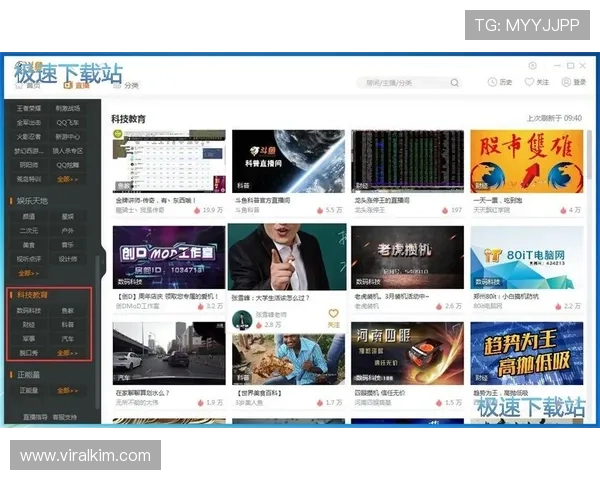Switch to the 分类 tab
This screenshot has height=480, width=600.
(x=126, y=85)
